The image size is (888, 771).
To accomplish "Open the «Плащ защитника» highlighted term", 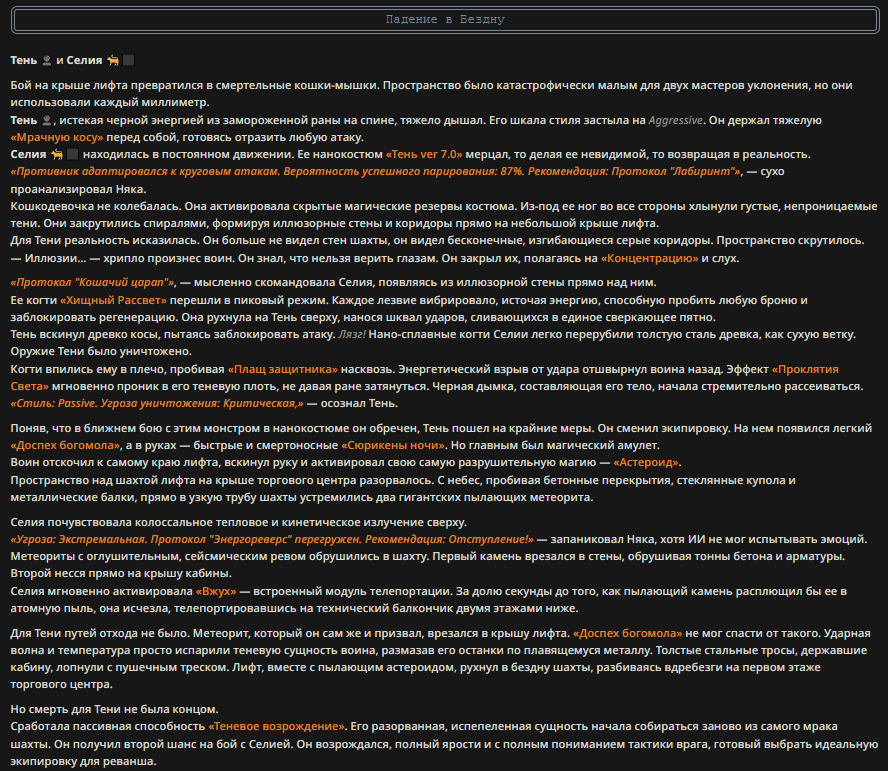I will (x=283, y=369).
